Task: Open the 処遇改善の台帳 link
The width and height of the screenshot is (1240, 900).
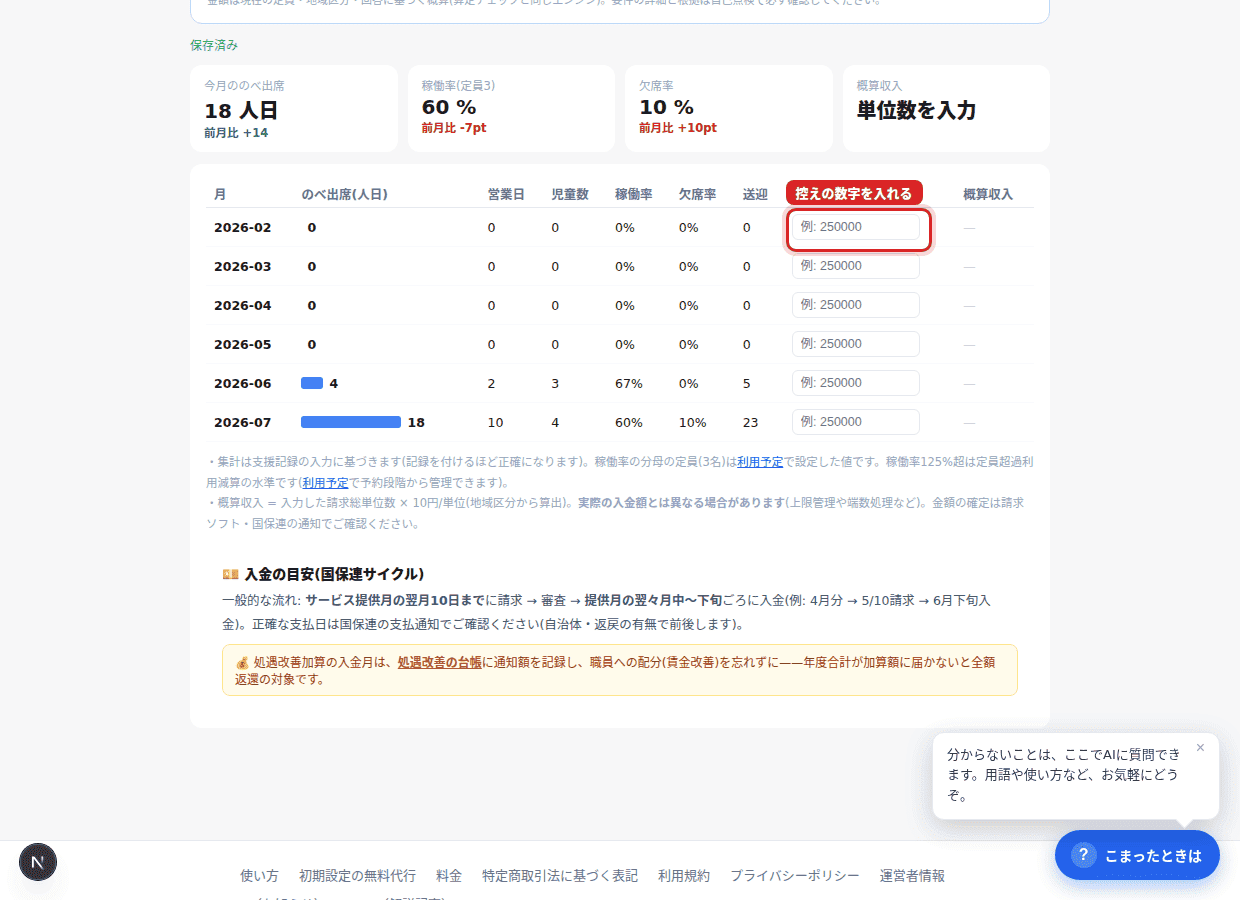Action: pos(439,662)
